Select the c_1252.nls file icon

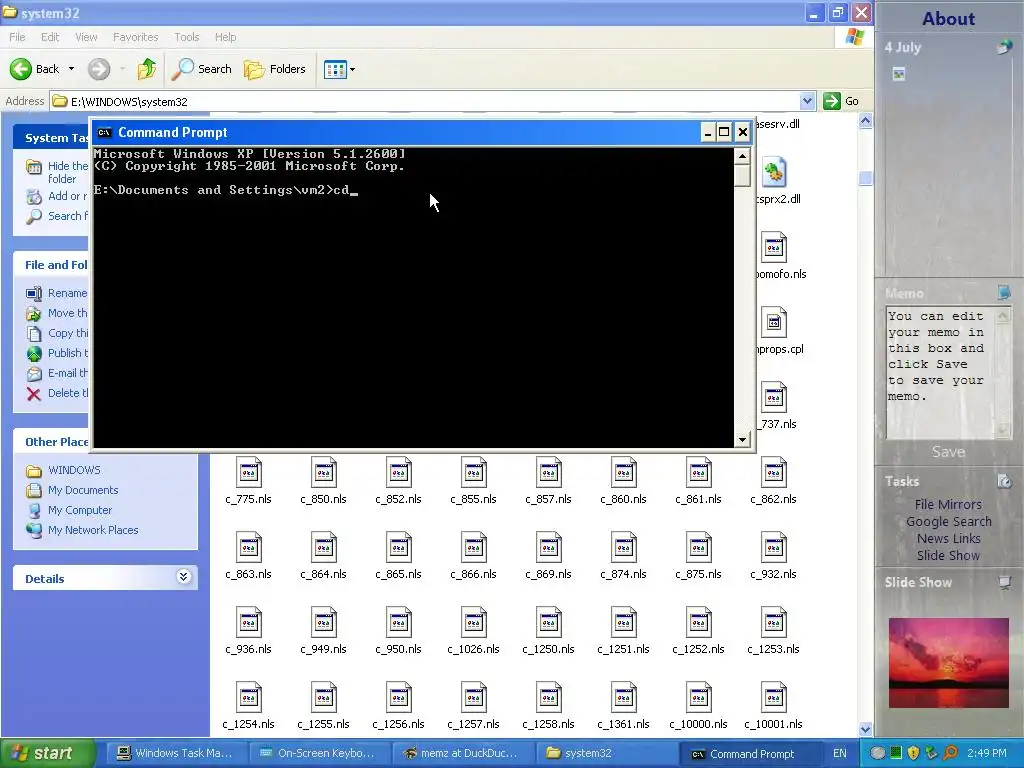(699, 622)
